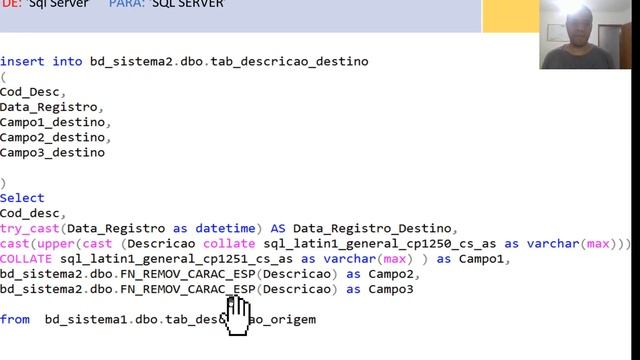This screenshot has width=640, height=360.
Task: Click the webcam presenter thumbnail
Action: coord(585,34)
